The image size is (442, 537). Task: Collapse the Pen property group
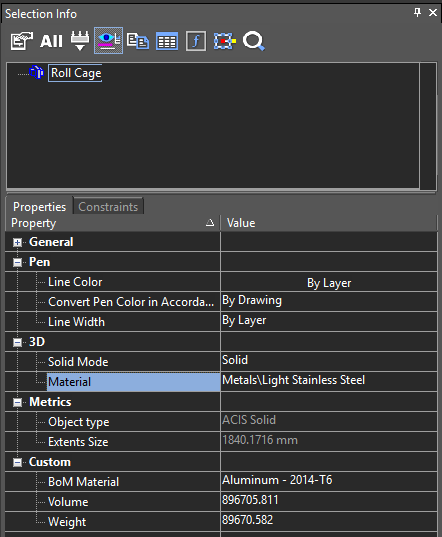17,262
